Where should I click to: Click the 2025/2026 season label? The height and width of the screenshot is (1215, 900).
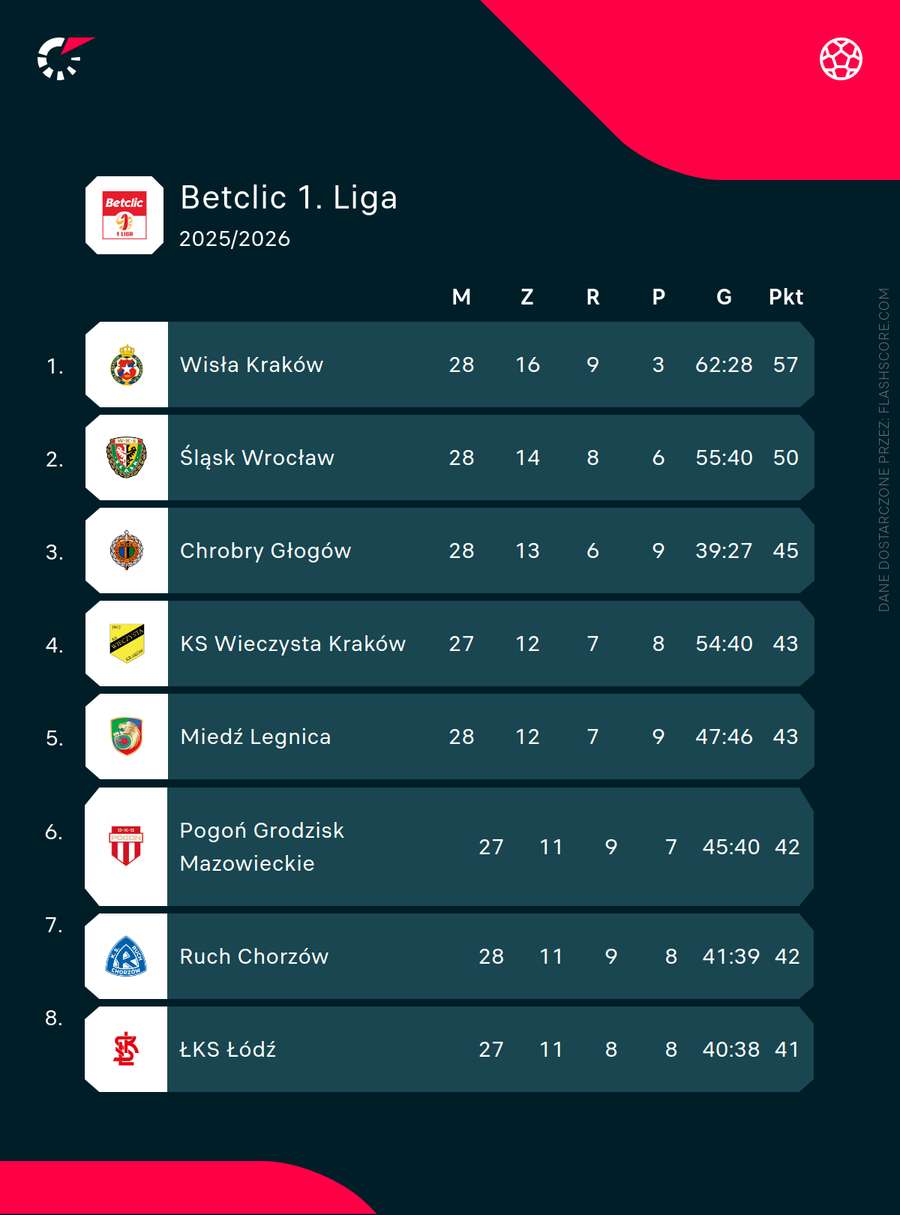click(x=235, y=239)
